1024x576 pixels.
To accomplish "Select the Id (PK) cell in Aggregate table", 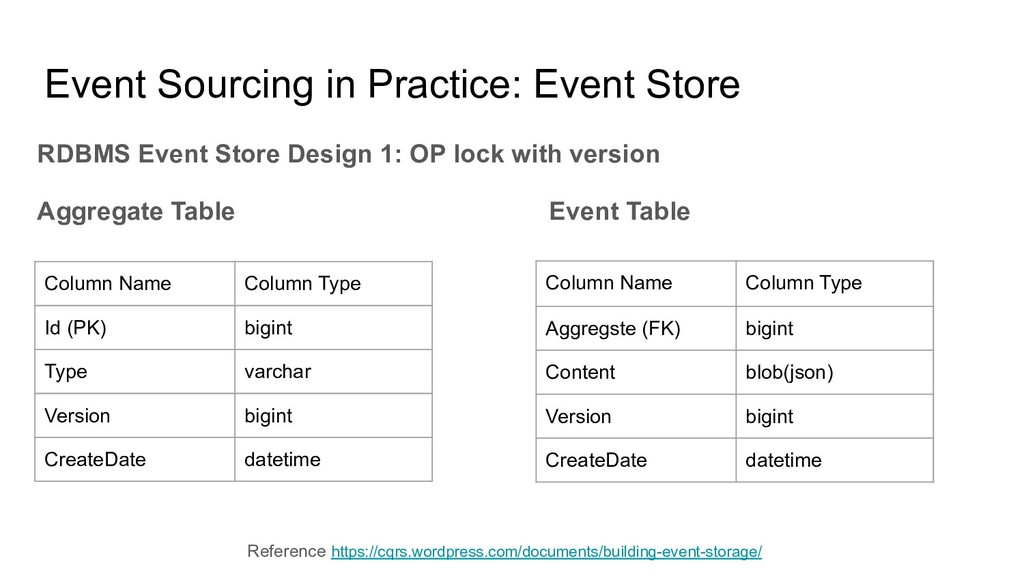I will click(135, 328).
